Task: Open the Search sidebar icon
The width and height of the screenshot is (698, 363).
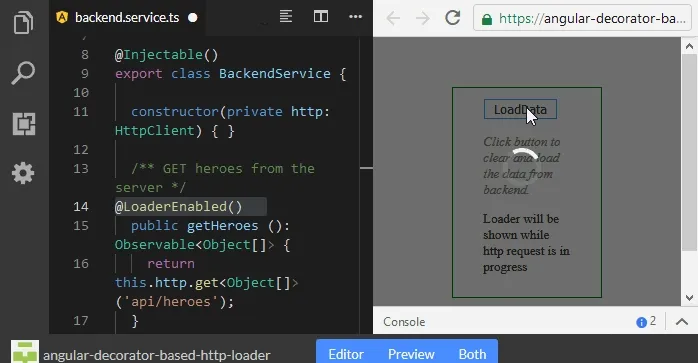Action: (x=23, y=73)
